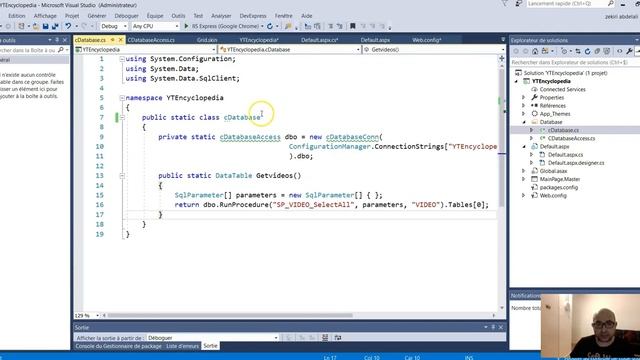Click Sync with Active Document icon
Image resolution: width=640 pixels, height=360 pixels.
click(578, 51)
